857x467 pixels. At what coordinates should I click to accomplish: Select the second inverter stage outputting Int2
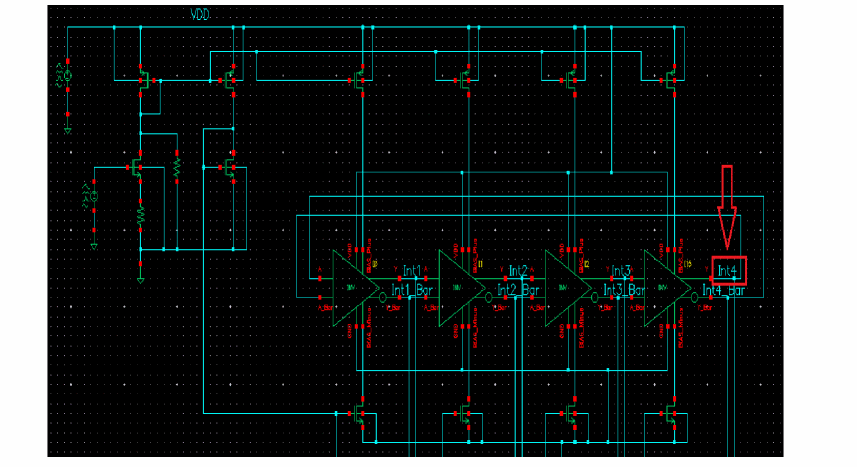[x=463, y=288]
